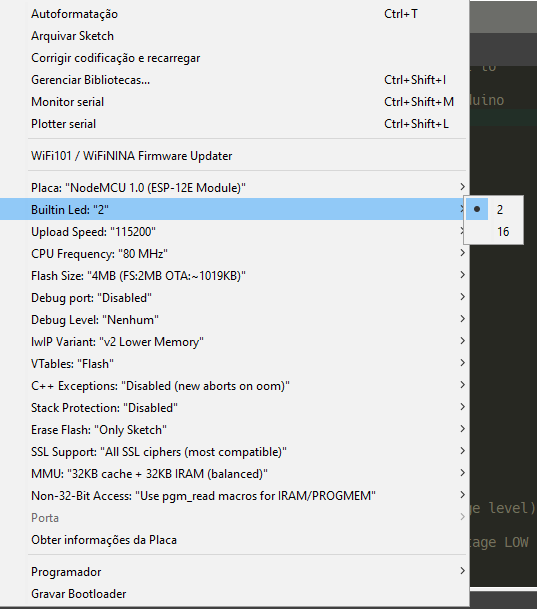Expand C++ Exceptions submenu
The width and height of the screenshot is (537, 609).
point(235,386)
